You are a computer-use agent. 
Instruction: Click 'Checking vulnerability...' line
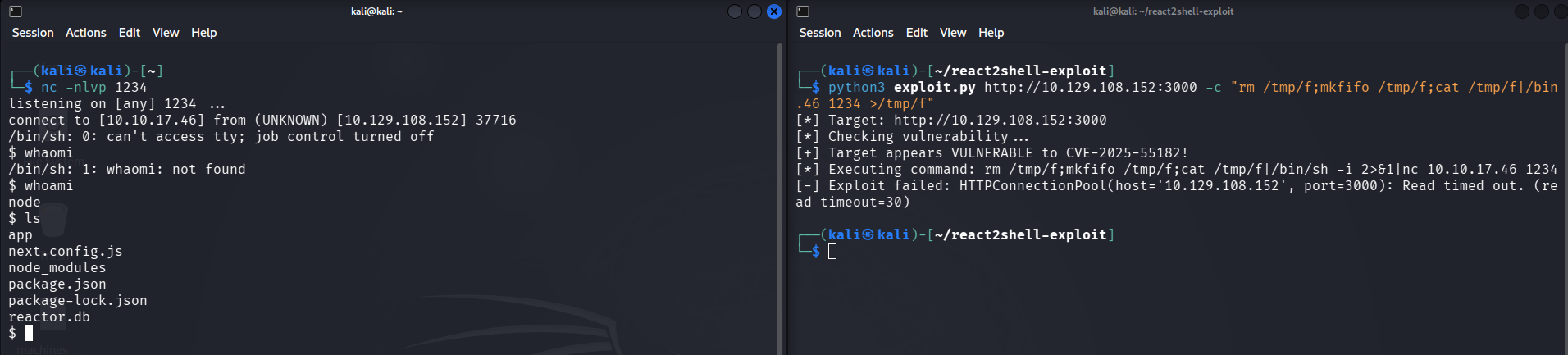point(912,137)
